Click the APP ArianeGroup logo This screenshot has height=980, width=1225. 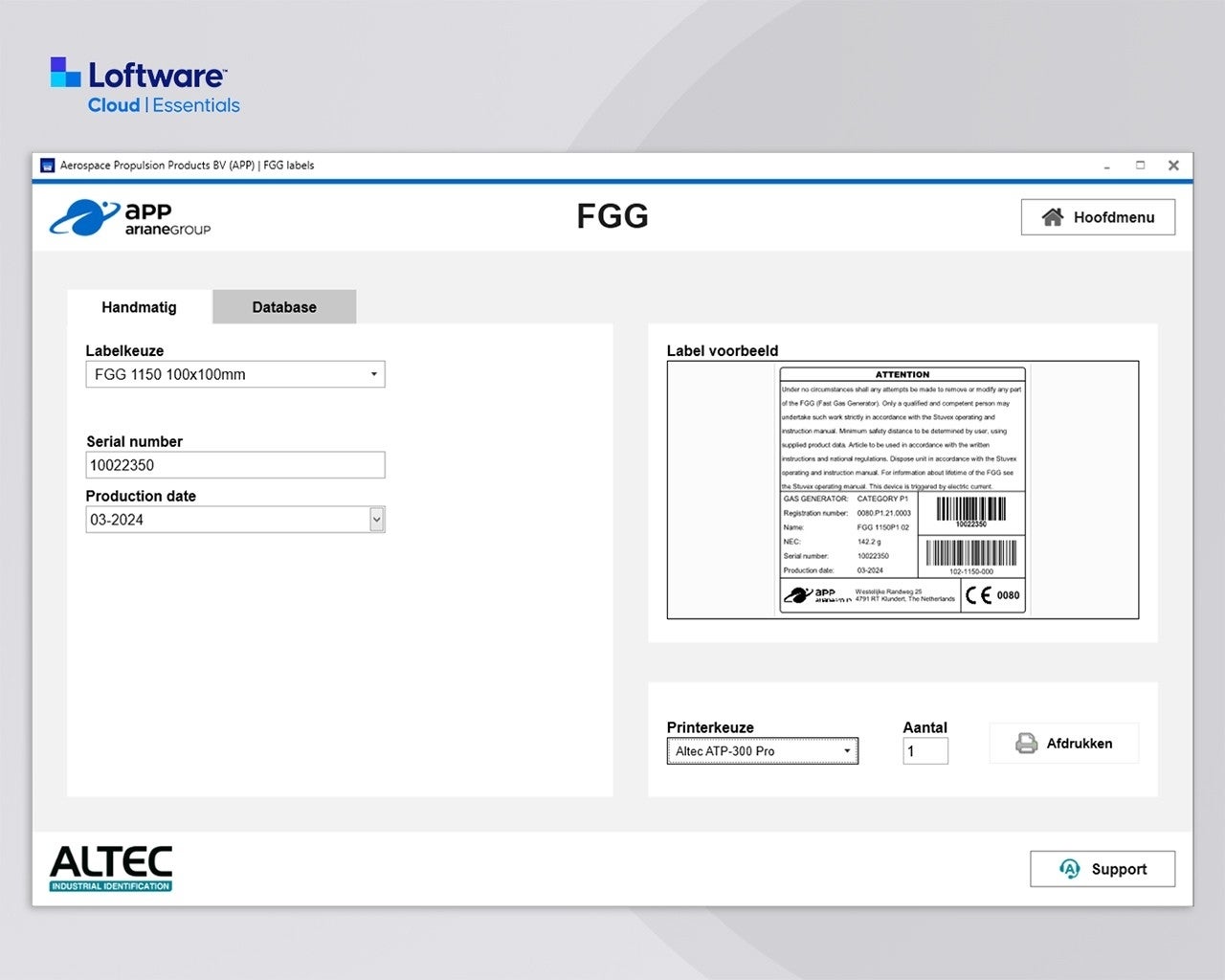click(130, 217)
